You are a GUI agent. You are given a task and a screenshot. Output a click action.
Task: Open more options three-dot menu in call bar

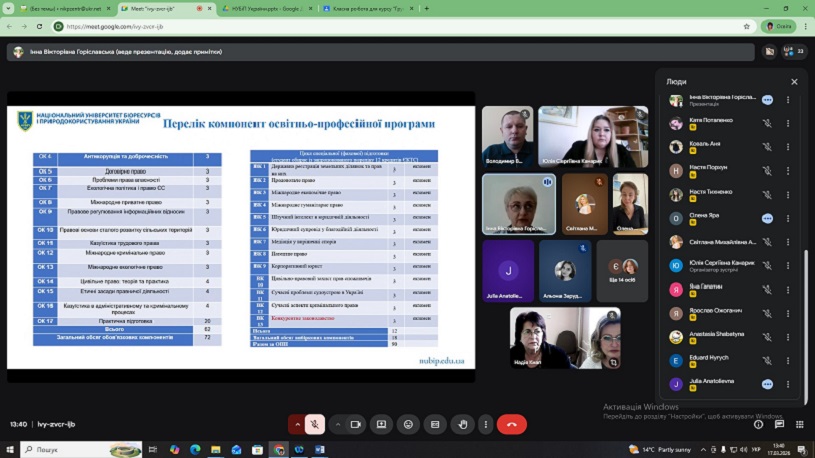(x=485, y=425)
